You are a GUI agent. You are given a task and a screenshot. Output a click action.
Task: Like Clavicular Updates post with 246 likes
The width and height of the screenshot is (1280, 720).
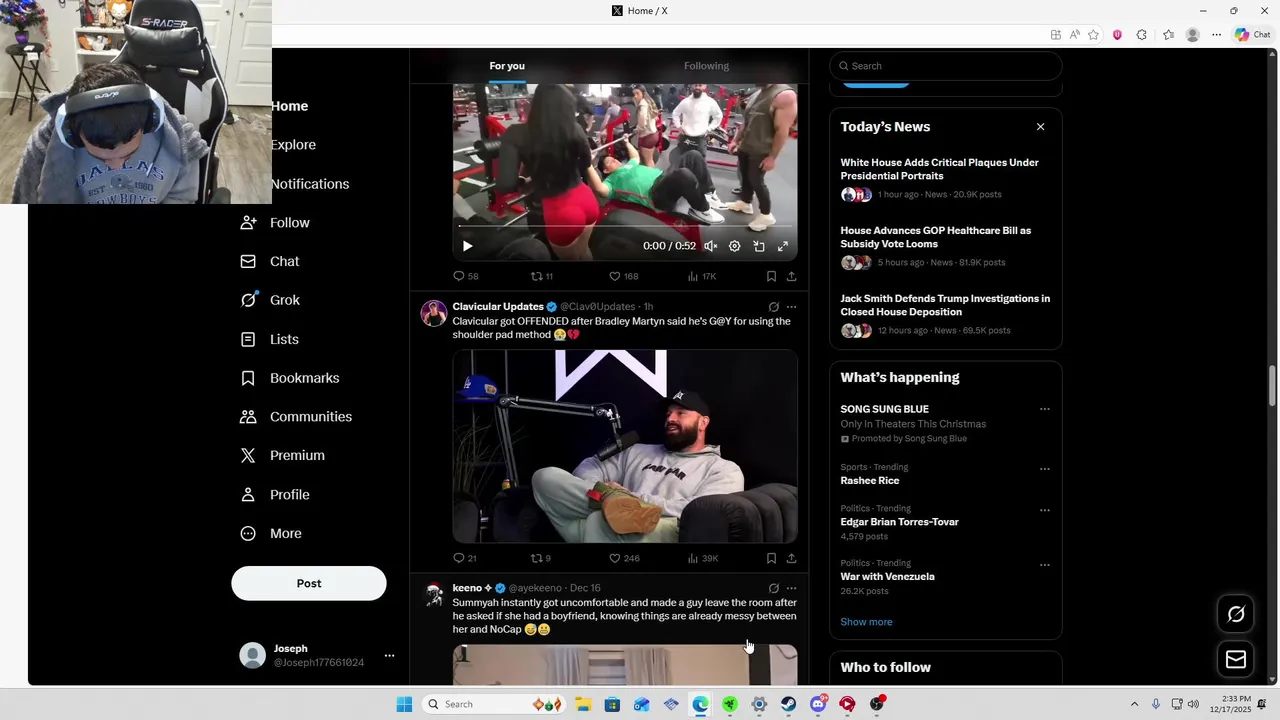tap(624, 558)
